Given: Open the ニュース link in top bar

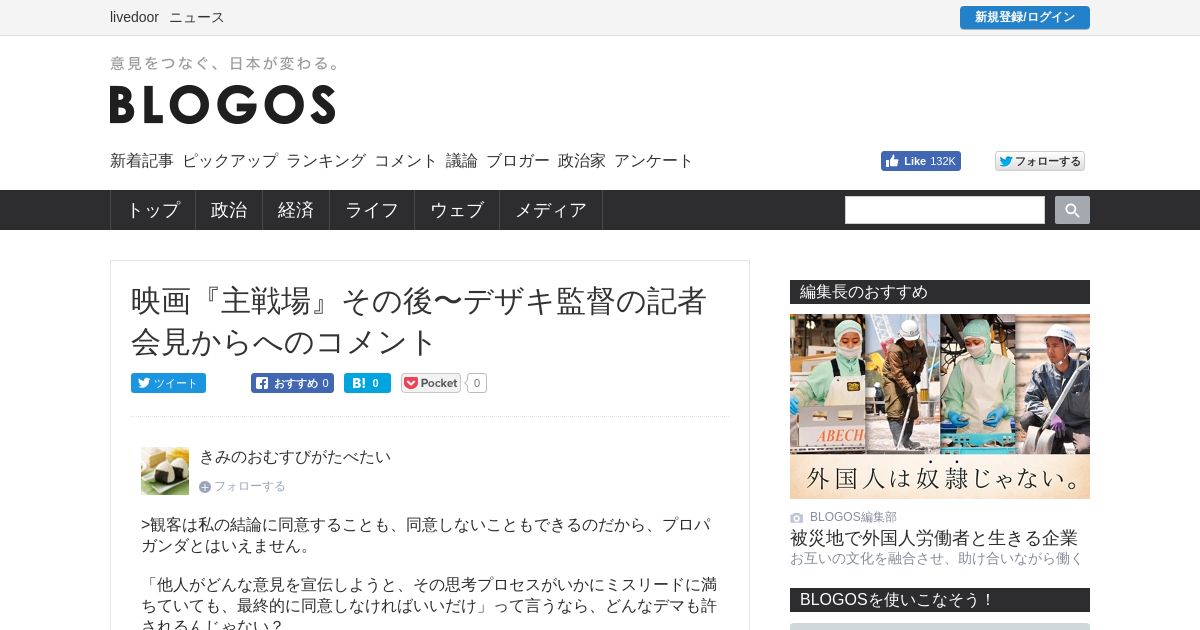Looking at the screenshot, I should coord(196,17).
